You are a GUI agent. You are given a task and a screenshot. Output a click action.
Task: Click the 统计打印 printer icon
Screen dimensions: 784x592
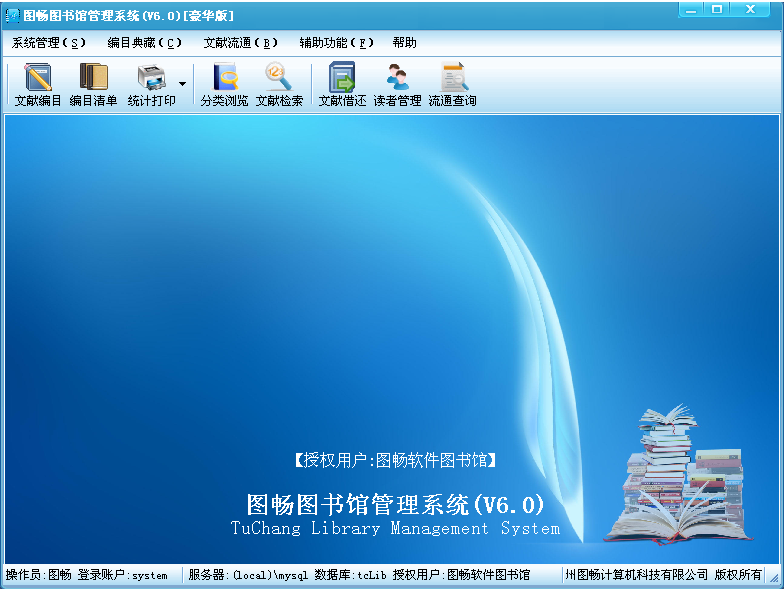[x=151, y=84]
